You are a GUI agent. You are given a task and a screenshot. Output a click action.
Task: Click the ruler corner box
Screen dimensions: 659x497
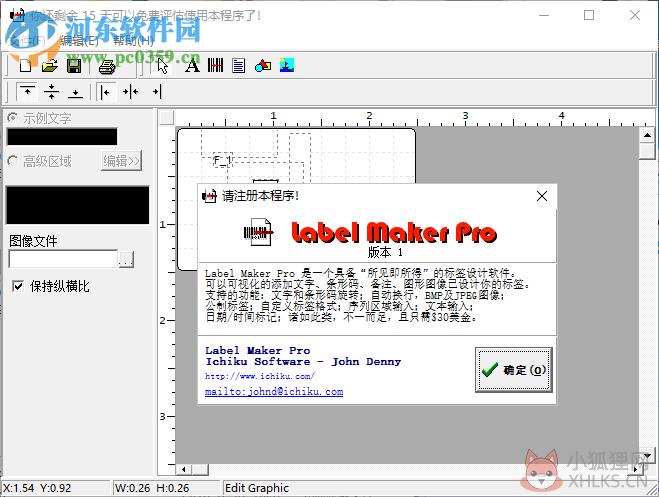pos(167,118)
